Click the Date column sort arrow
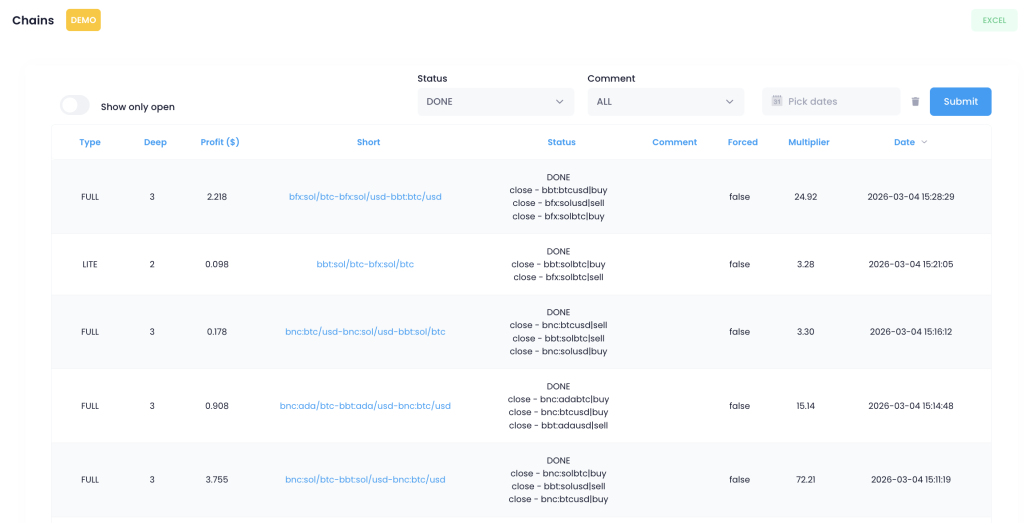This screenshot has height=523, width=1024. pos(924,142)
